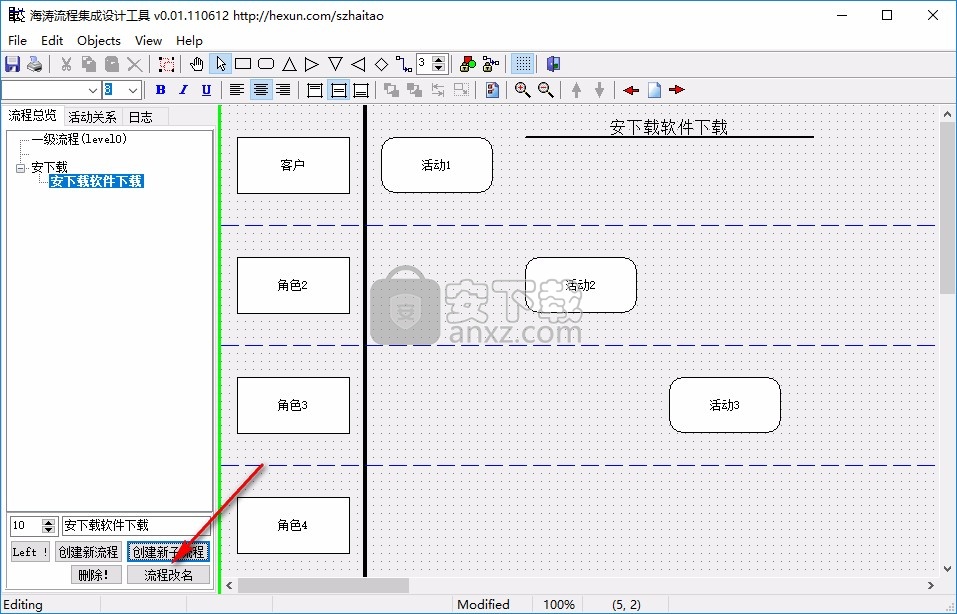Click the process name input field
Image resolution: width=957 pixels, height=614 pixels.
point(135,526)
